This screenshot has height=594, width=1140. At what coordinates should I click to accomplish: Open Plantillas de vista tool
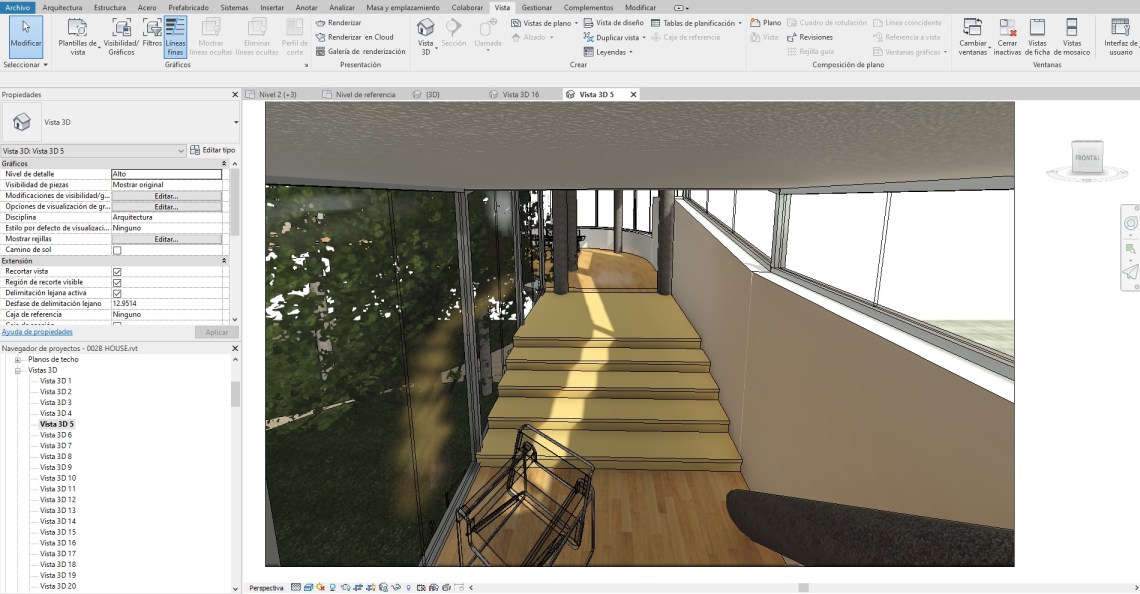[78, 30]
